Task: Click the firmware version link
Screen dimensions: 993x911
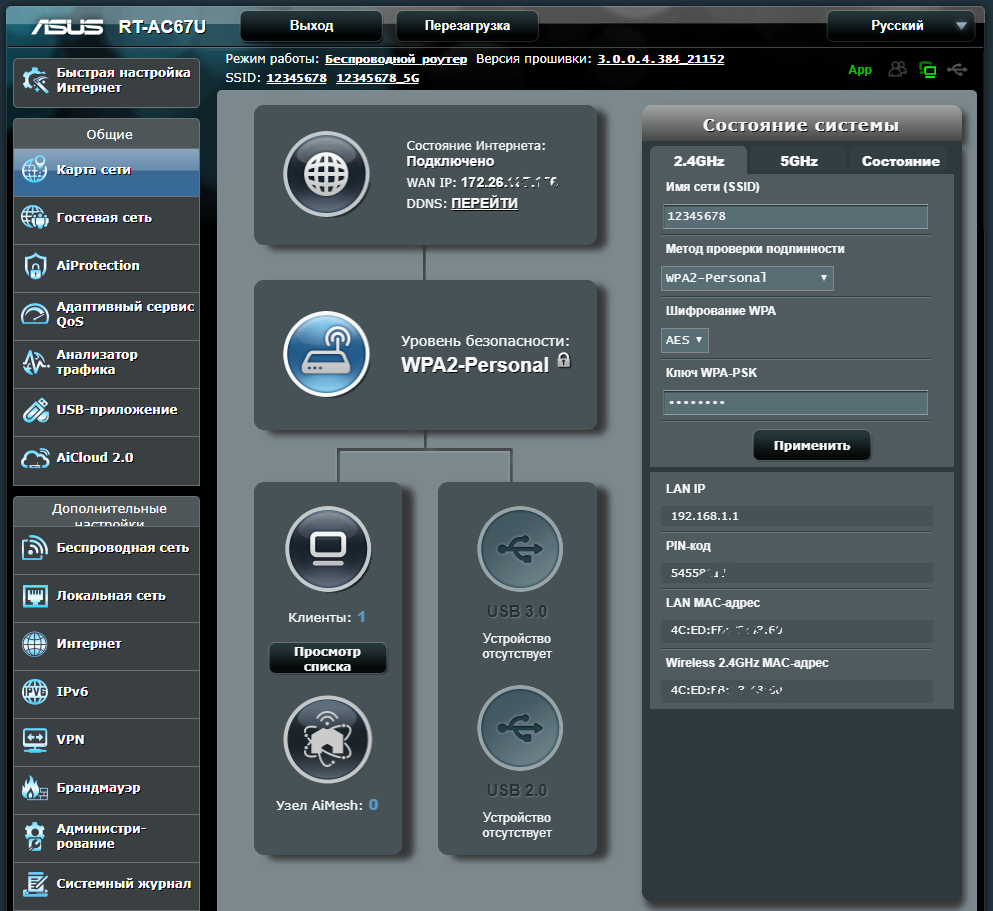Action: click(660, 59)
